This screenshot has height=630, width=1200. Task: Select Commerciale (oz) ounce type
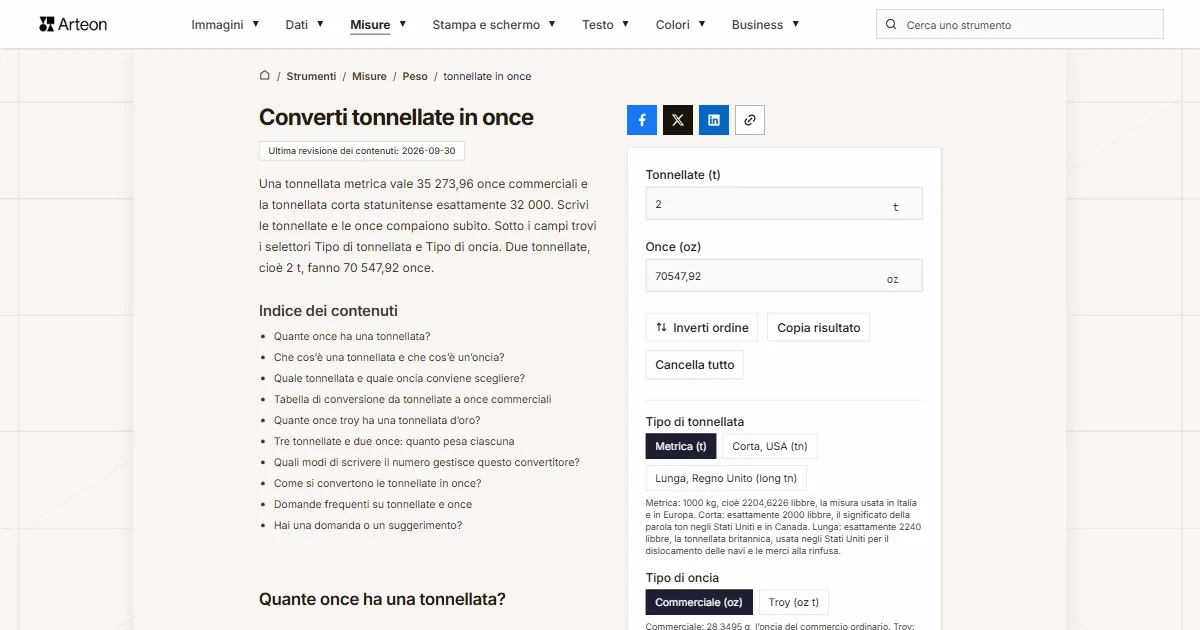699,602
